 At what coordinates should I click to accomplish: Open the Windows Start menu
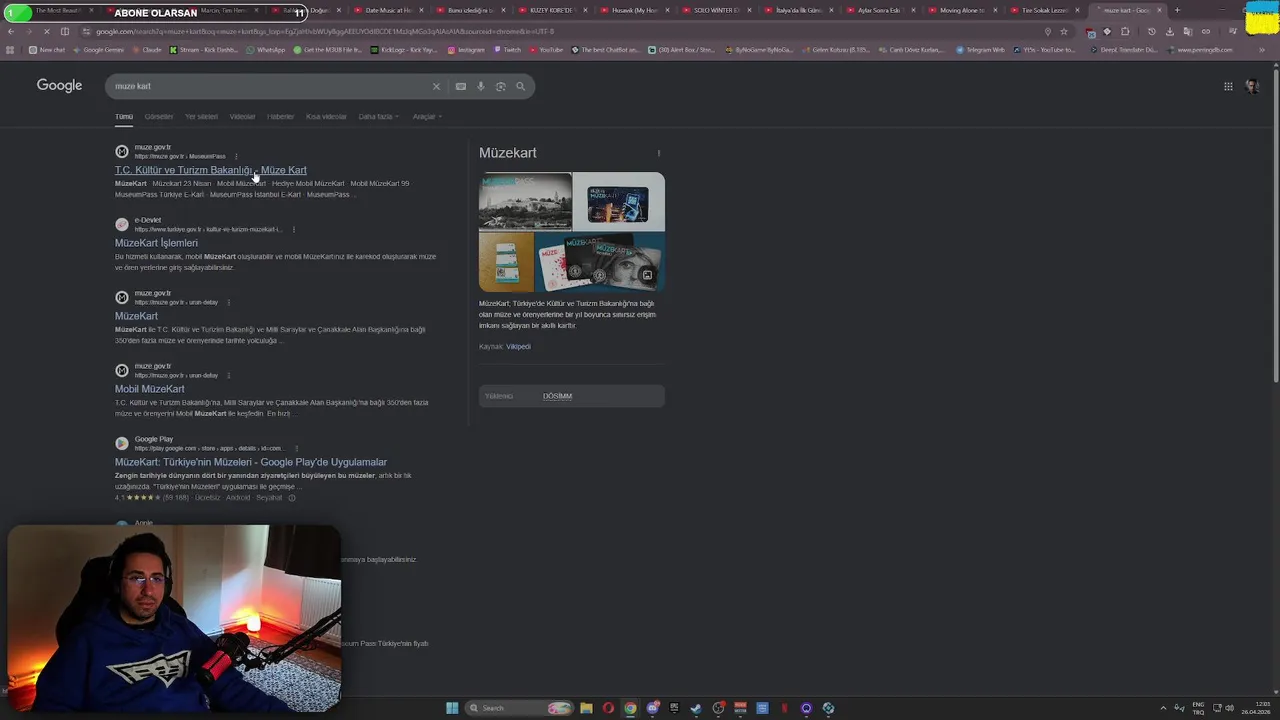(452, 708)
